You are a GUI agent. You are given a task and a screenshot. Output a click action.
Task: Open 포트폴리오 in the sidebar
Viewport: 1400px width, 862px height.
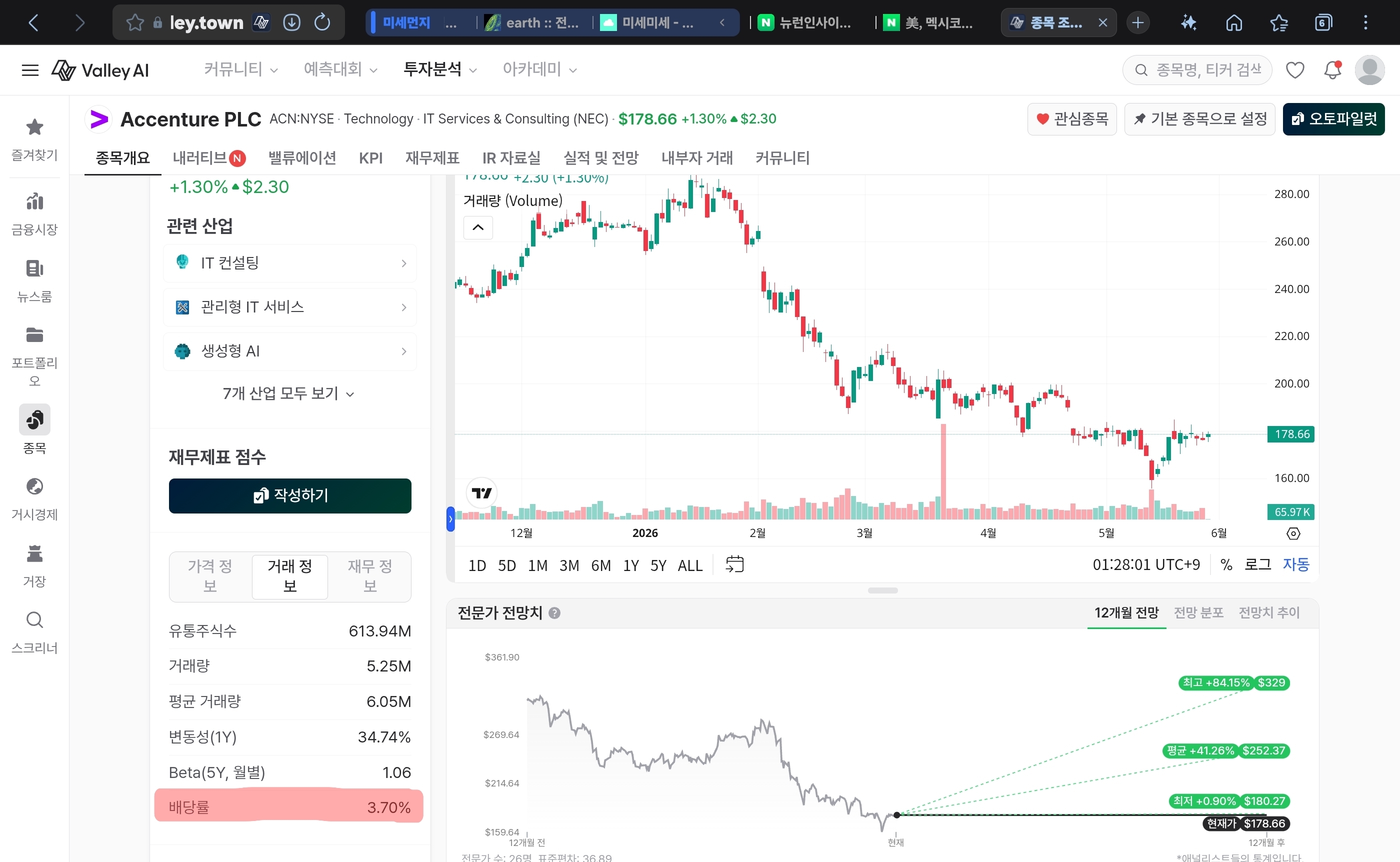tap(35, 357)
